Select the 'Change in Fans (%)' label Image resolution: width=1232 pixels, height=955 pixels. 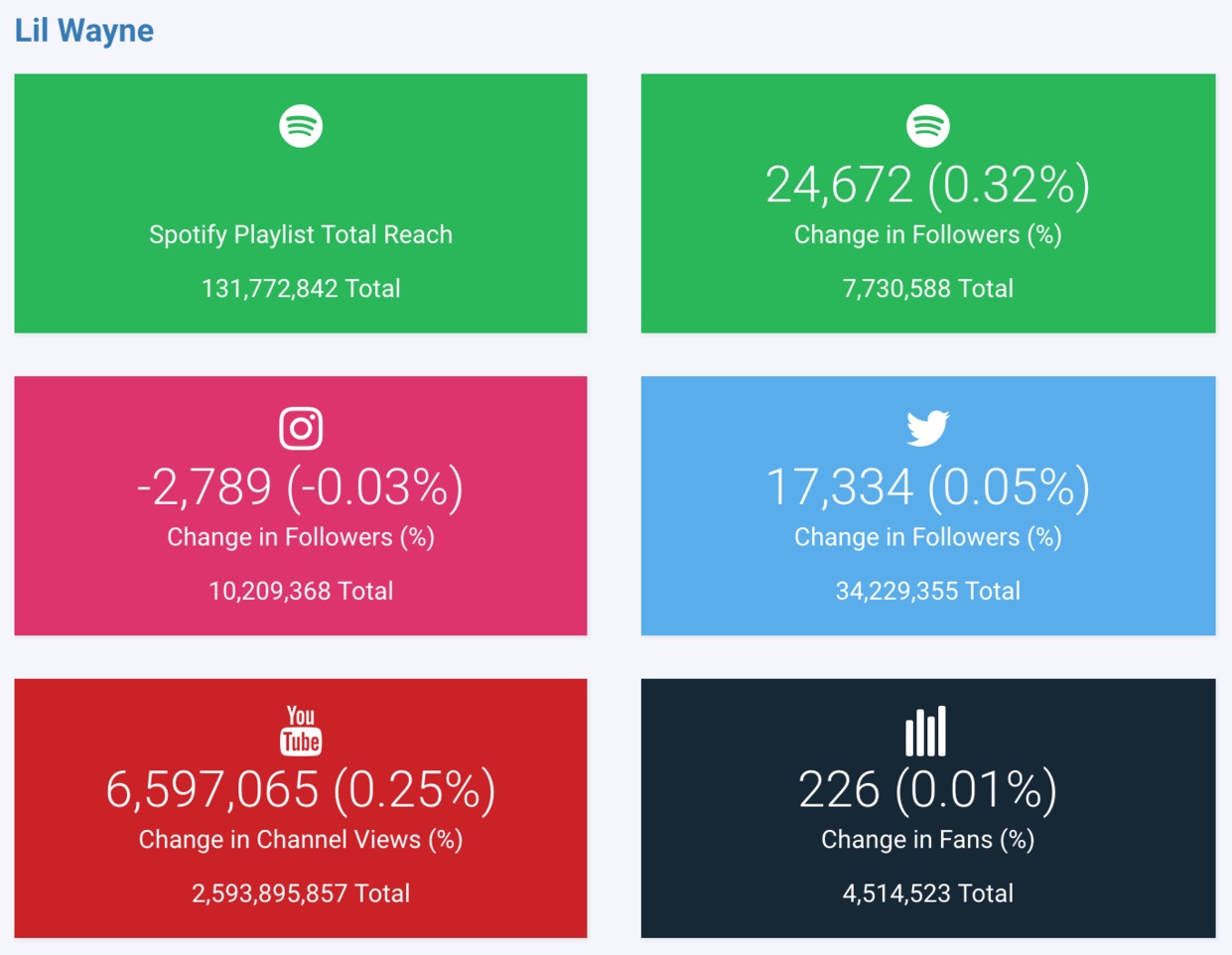coord(928,840)
